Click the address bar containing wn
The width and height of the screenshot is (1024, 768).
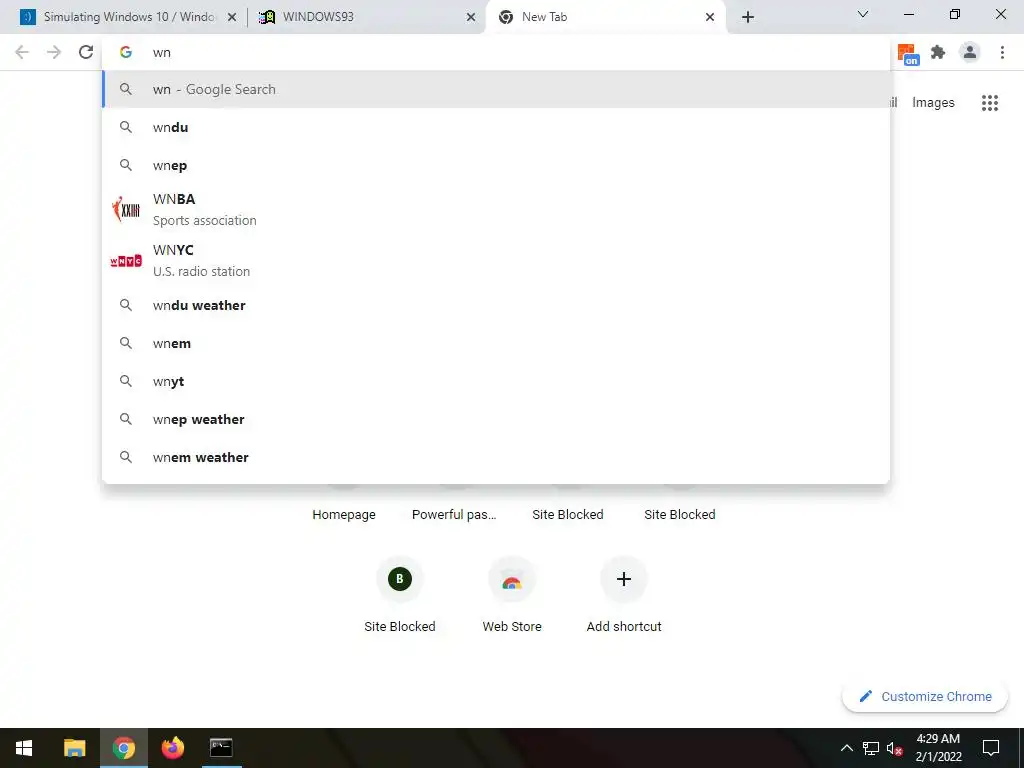coord(496,52)
